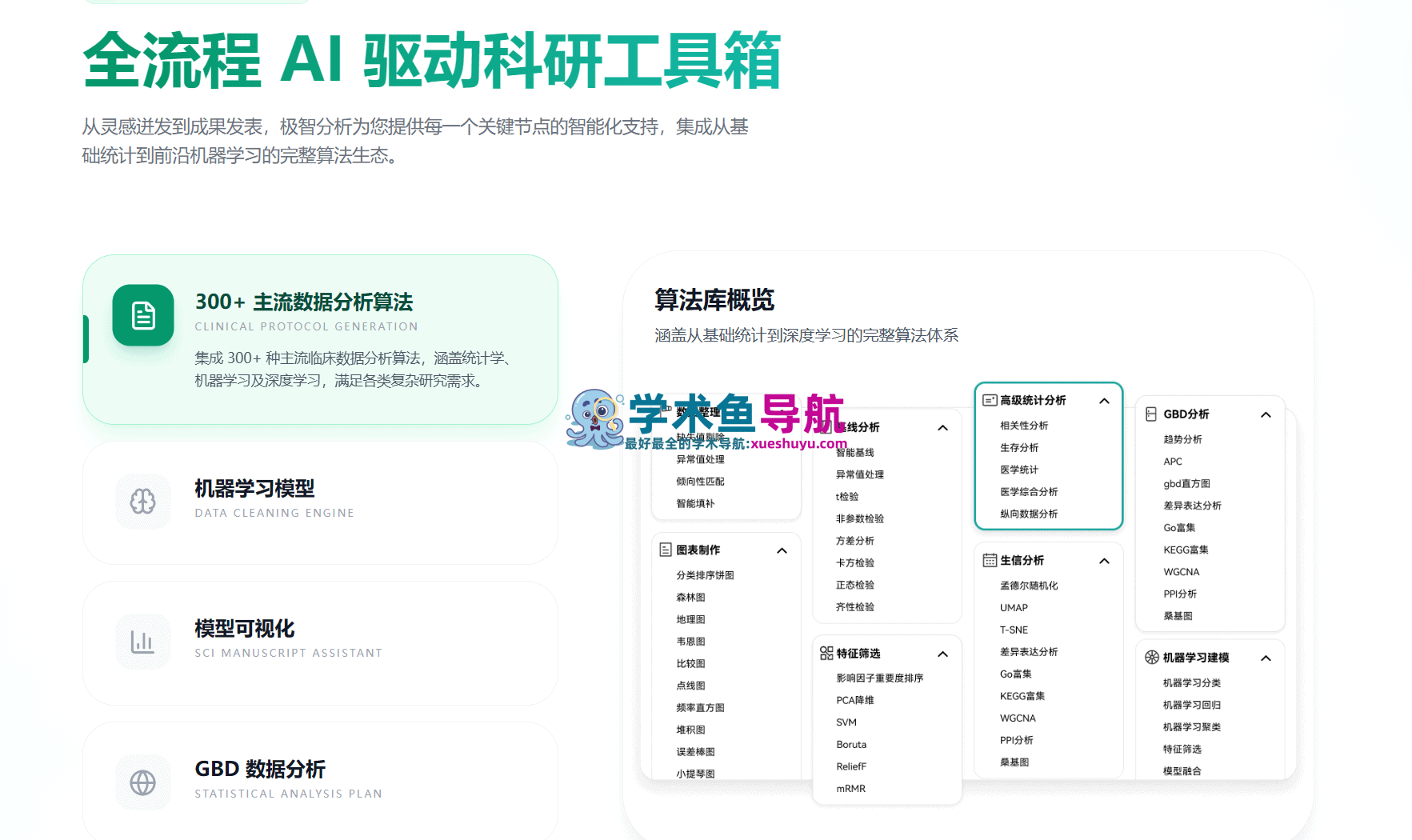Collapse the 生信分析 panel chevron
This screenshot has height=840, width=1412.
[1105, 561]
